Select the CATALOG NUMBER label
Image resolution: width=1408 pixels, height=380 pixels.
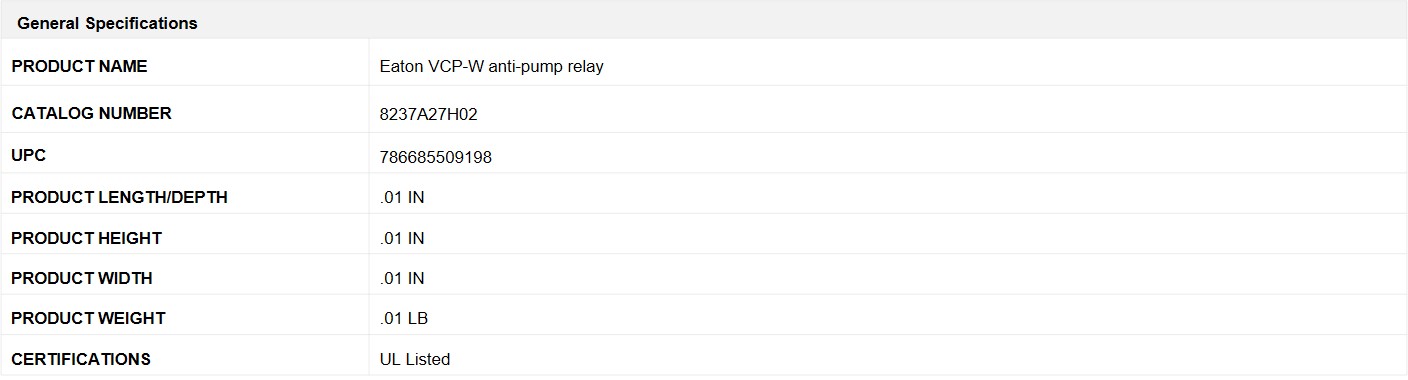click(91, 113)
